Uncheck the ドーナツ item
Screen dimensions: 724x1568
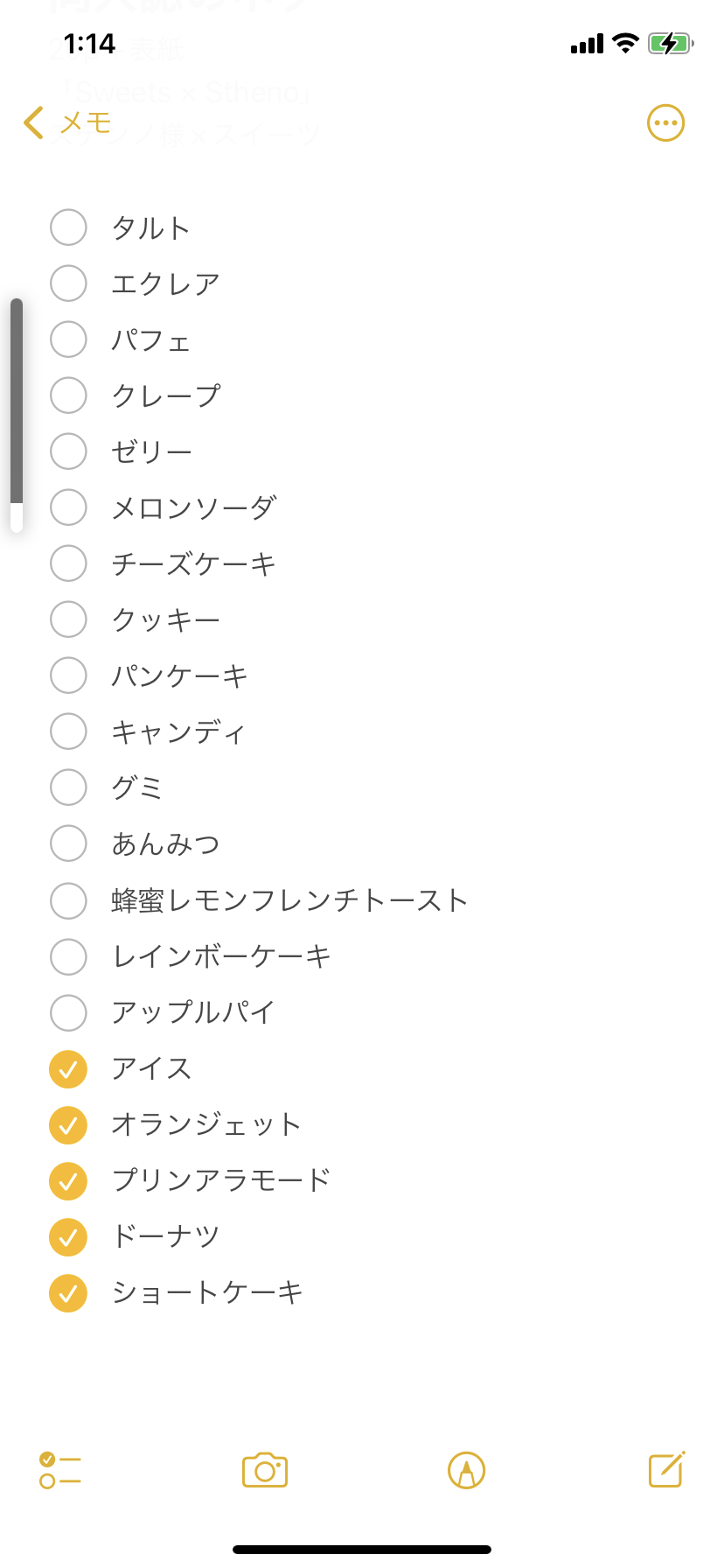tap(68, 1237)
